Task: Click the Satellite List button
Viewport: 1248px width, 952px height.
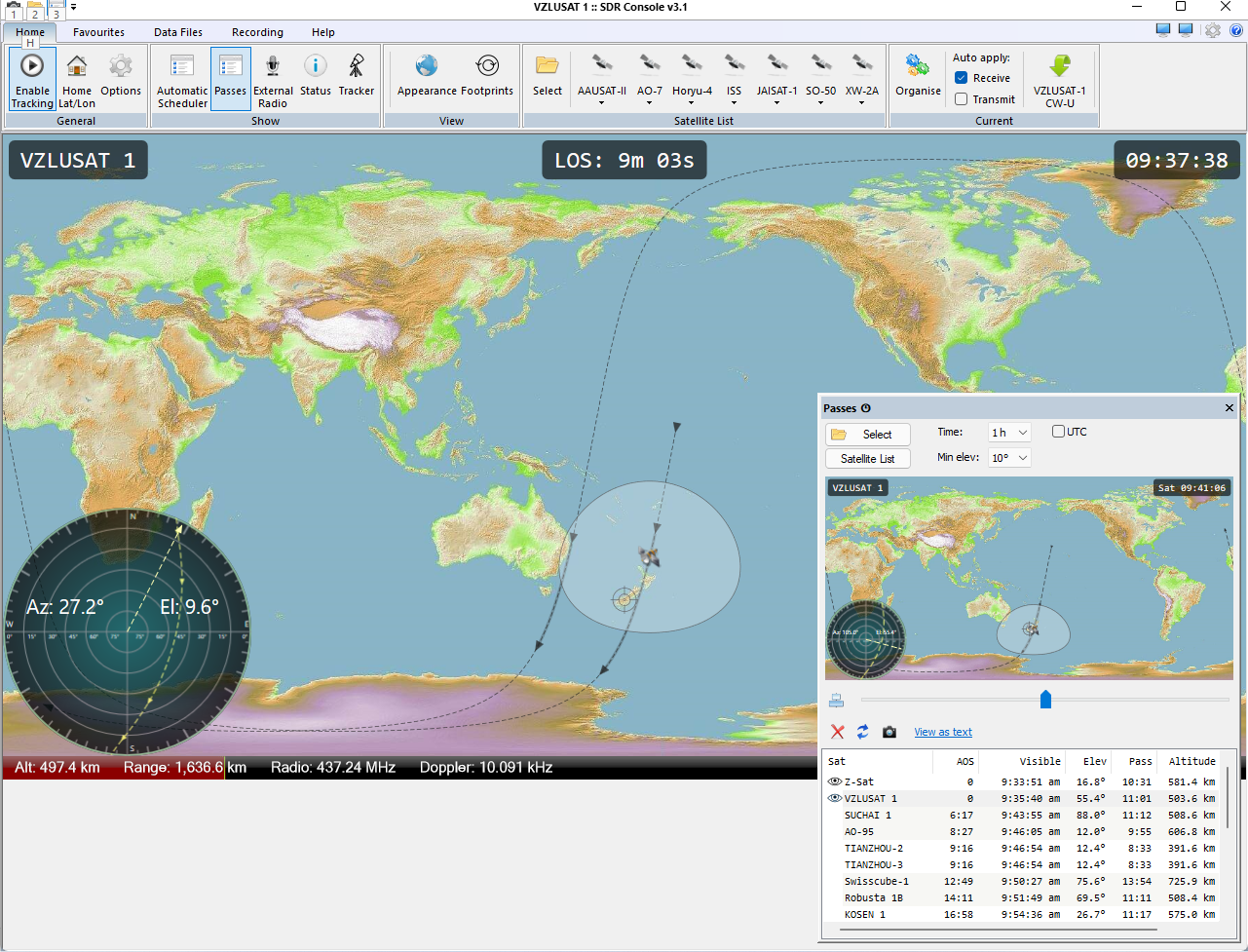Action: [x=867, y=459]
